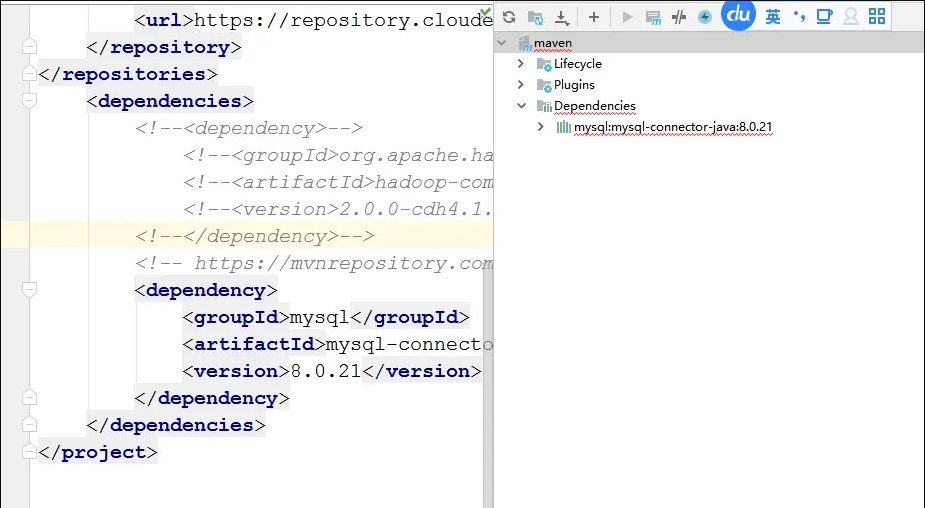Fold the dependencies block in gutter

29,101
